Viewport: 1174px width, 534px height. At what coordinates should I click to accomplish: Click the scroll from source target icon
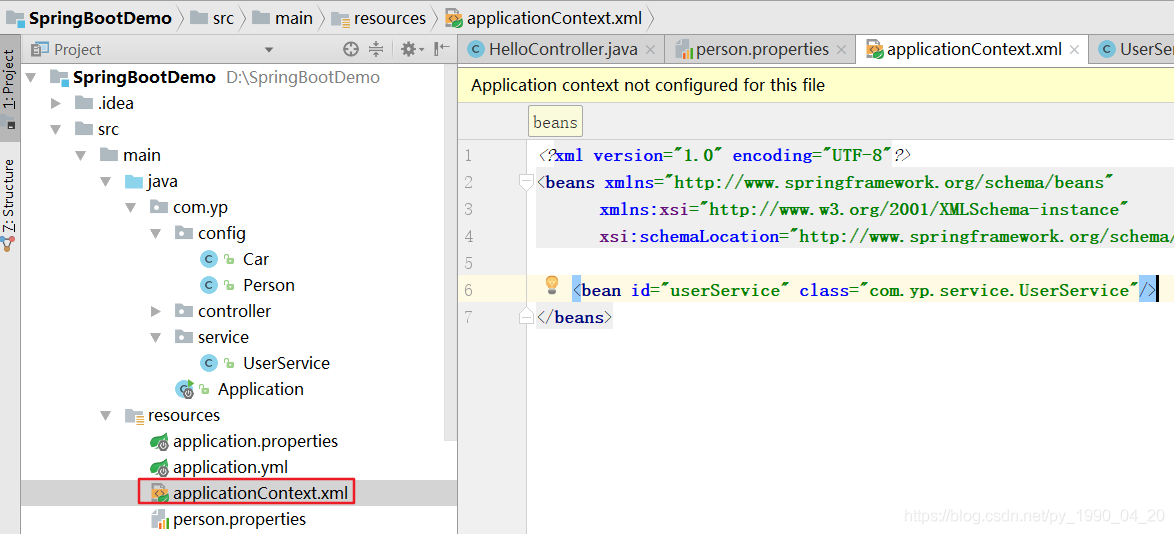tap(350, 49)
